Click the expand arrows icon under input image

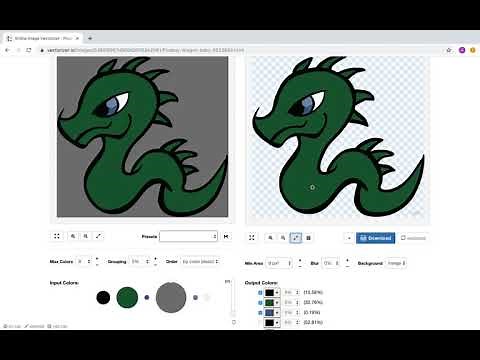[x=98, y=236]
